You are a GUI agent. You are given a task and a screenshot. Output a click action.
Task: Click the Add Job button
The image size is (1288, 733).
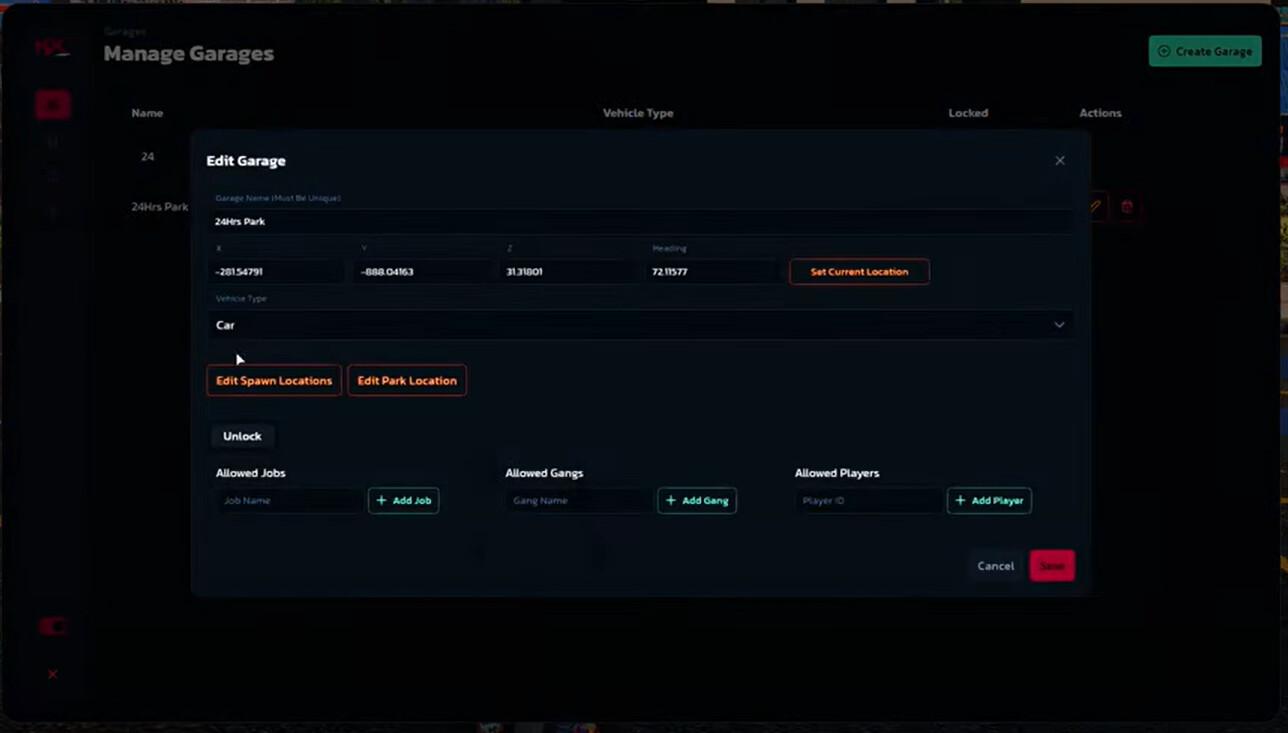pos(404,500)
